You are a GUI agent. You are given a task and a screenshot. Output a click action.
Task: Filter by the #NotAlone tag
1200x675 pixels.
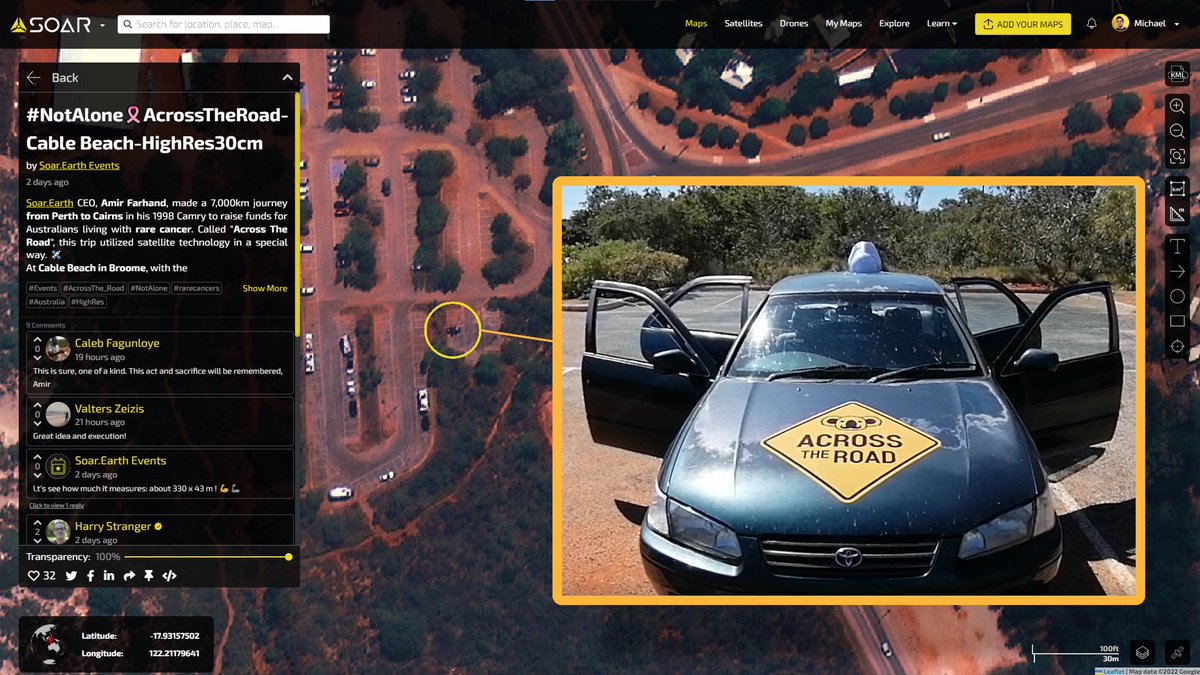(x=149, y=288)
